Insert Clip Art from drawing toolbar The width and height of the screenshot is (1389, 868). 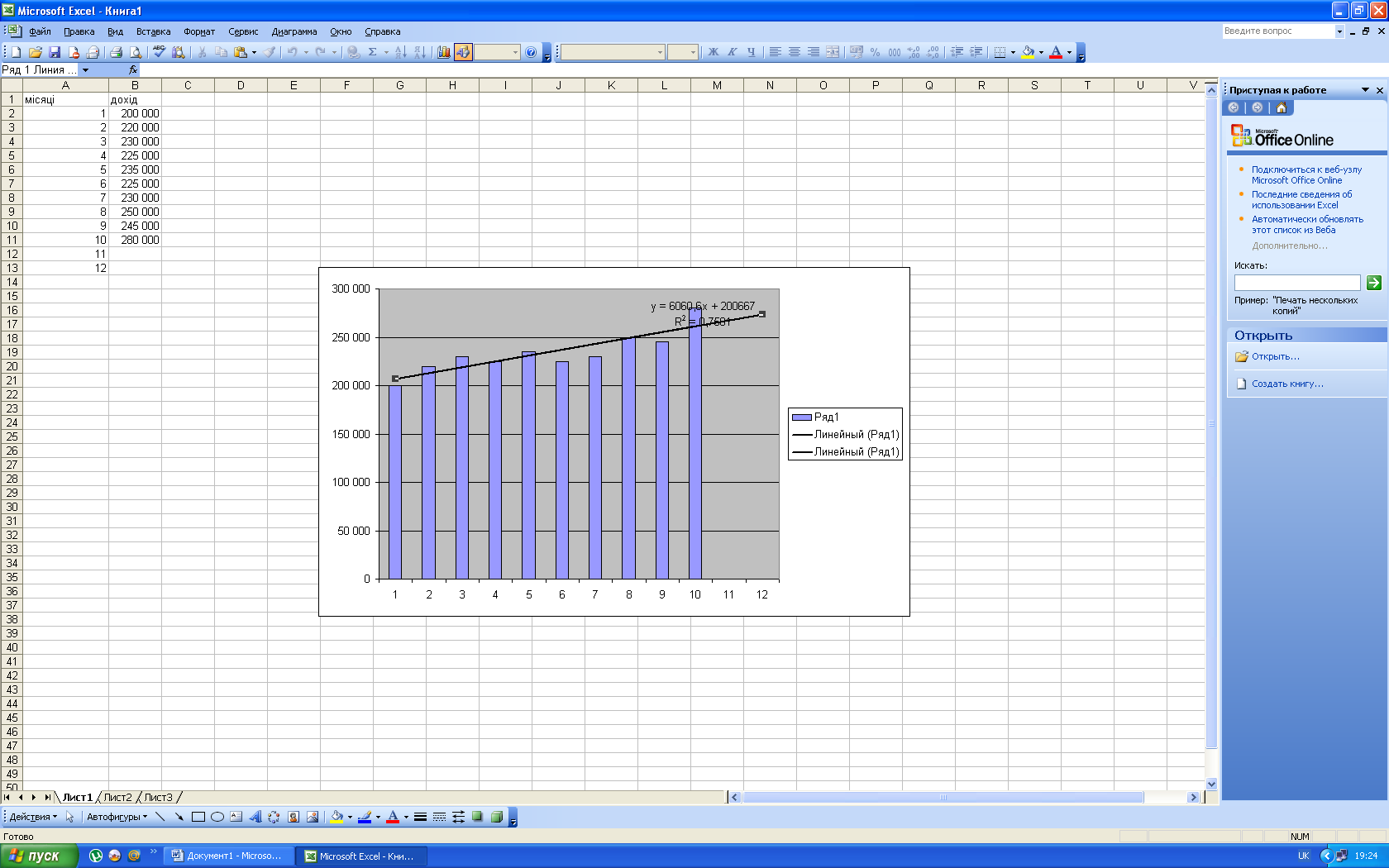click(294, 817)
